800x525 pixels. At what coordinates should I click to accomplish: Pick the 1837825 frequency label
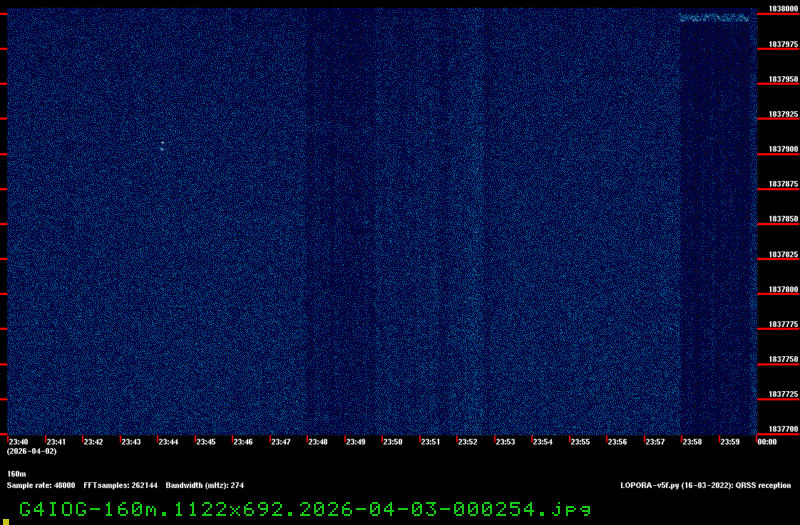click(783, 254)
